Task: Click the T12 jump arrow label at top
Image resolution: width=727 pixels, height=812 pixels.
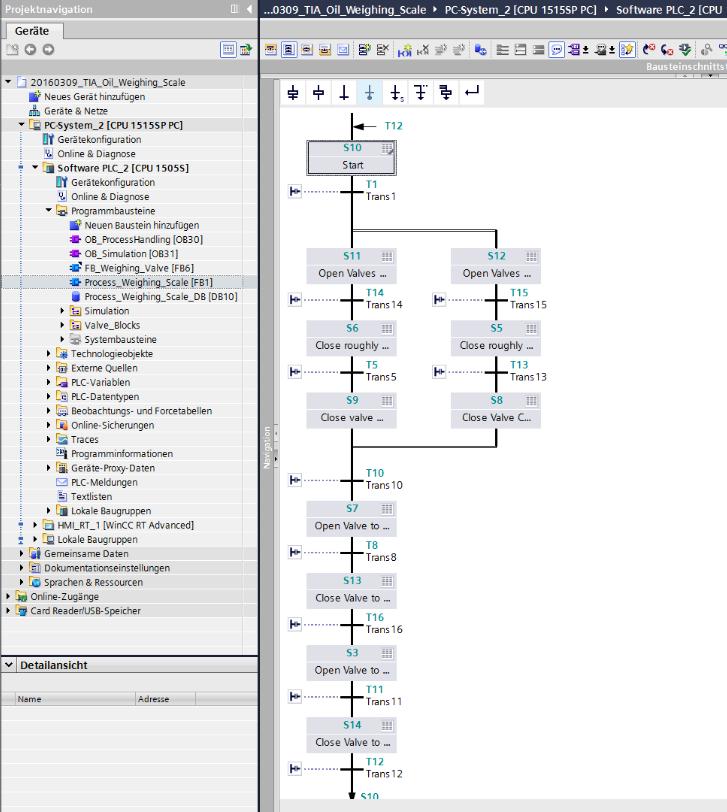Action: click(393, 126)
